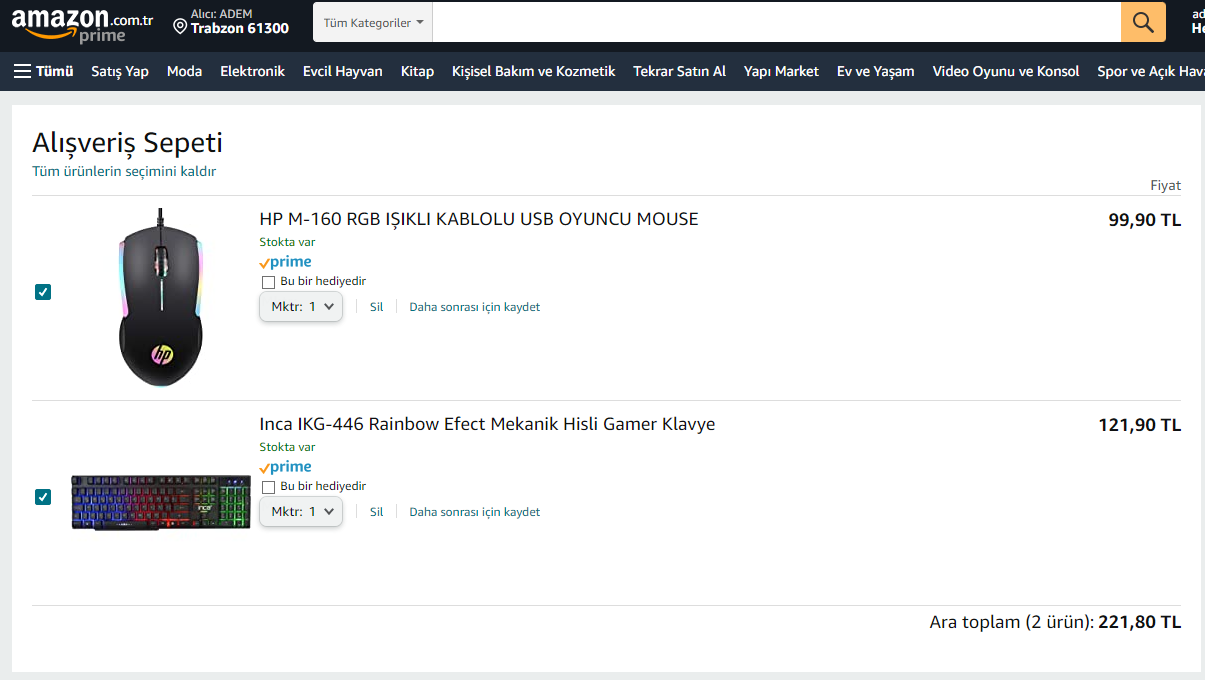Open Video Oyunu ve Konsol category
This screenshot has width=1205, height=680.
click(x=1006, y=71)
